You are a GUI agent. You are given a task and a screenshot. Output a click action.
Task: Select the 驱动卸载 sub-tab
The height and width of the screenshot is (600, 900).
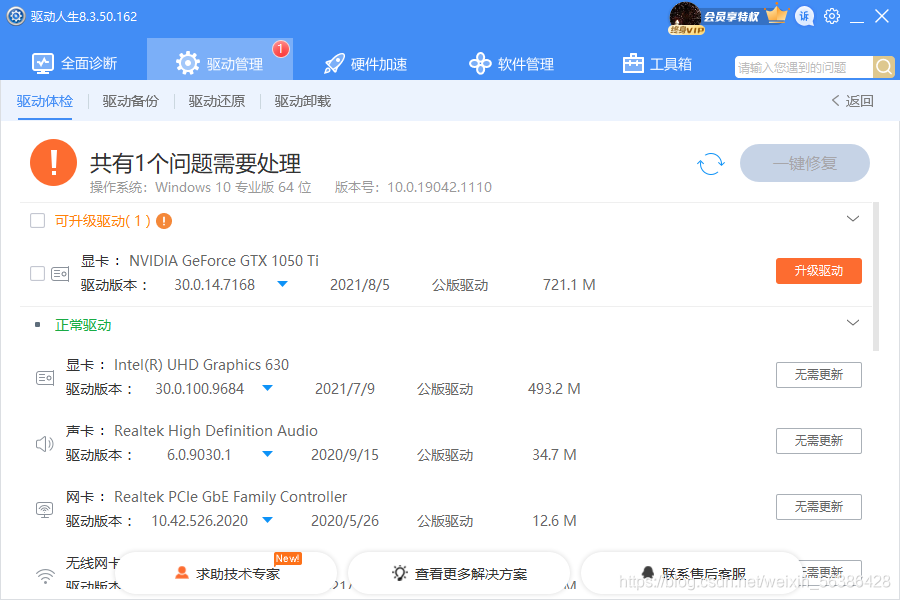tap(303, 101)
